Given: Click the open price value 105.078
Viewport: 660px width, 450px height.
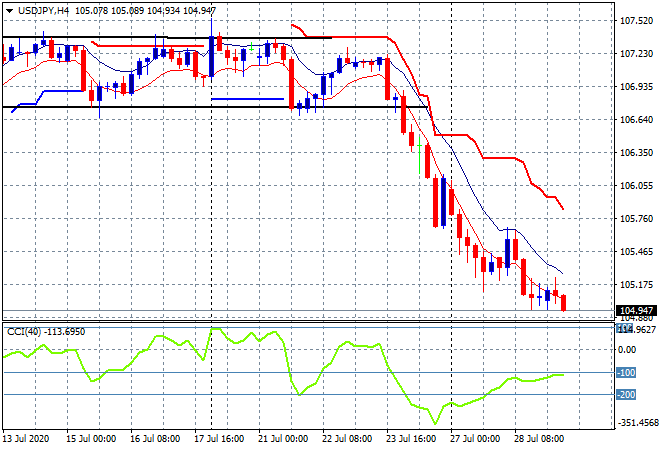Looking at the screenshot, I should pos(91,11).
